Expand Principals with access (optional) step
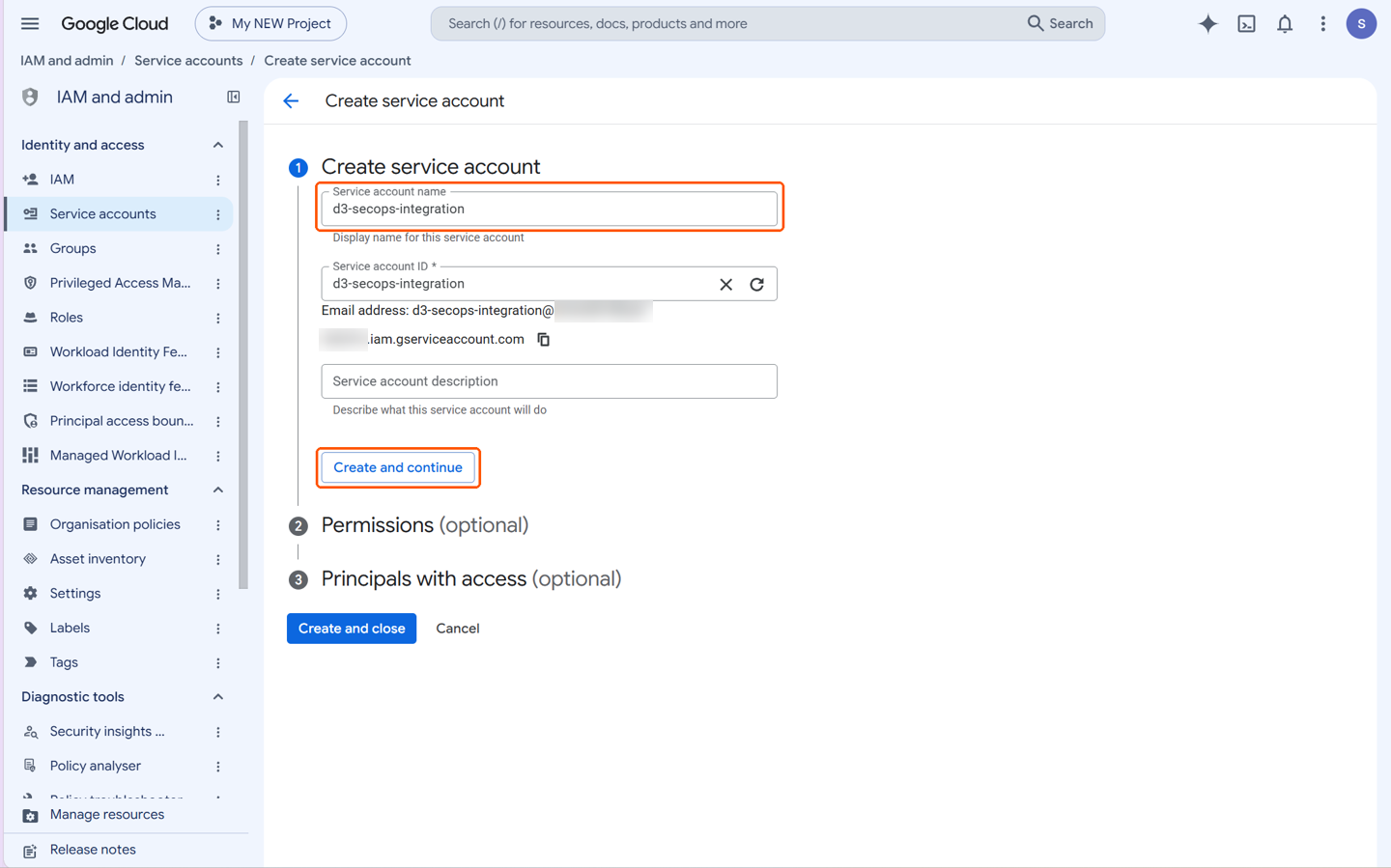The image size is (1391, 868). 470,578
